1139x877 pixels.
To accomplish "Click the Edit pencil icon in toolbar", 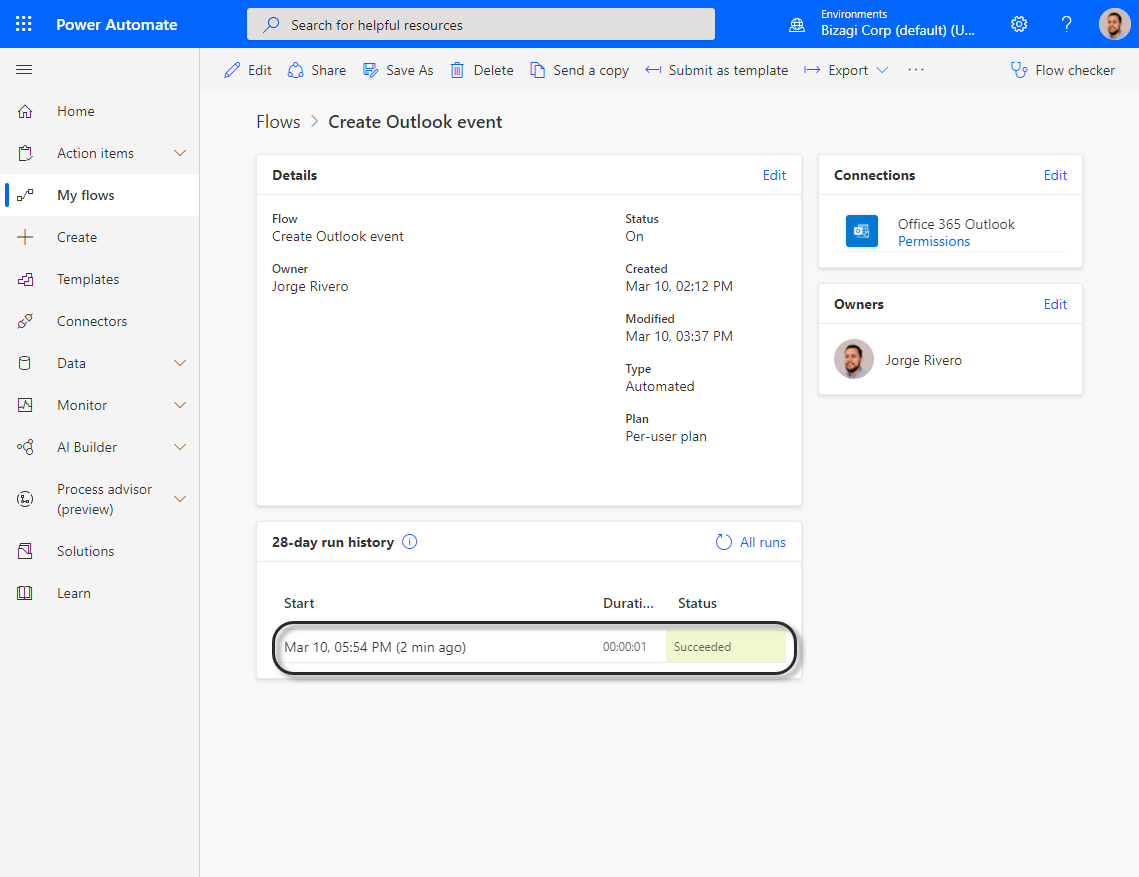I will pos(232,70).
